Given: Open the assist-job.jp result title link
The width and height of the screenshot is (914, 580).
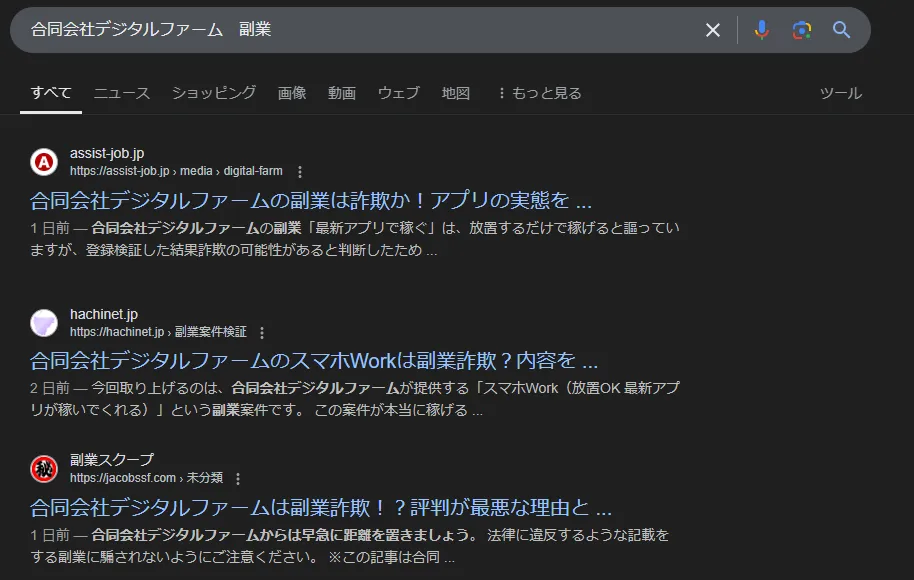Looking at the screenshot, I should tap(311, 201).
